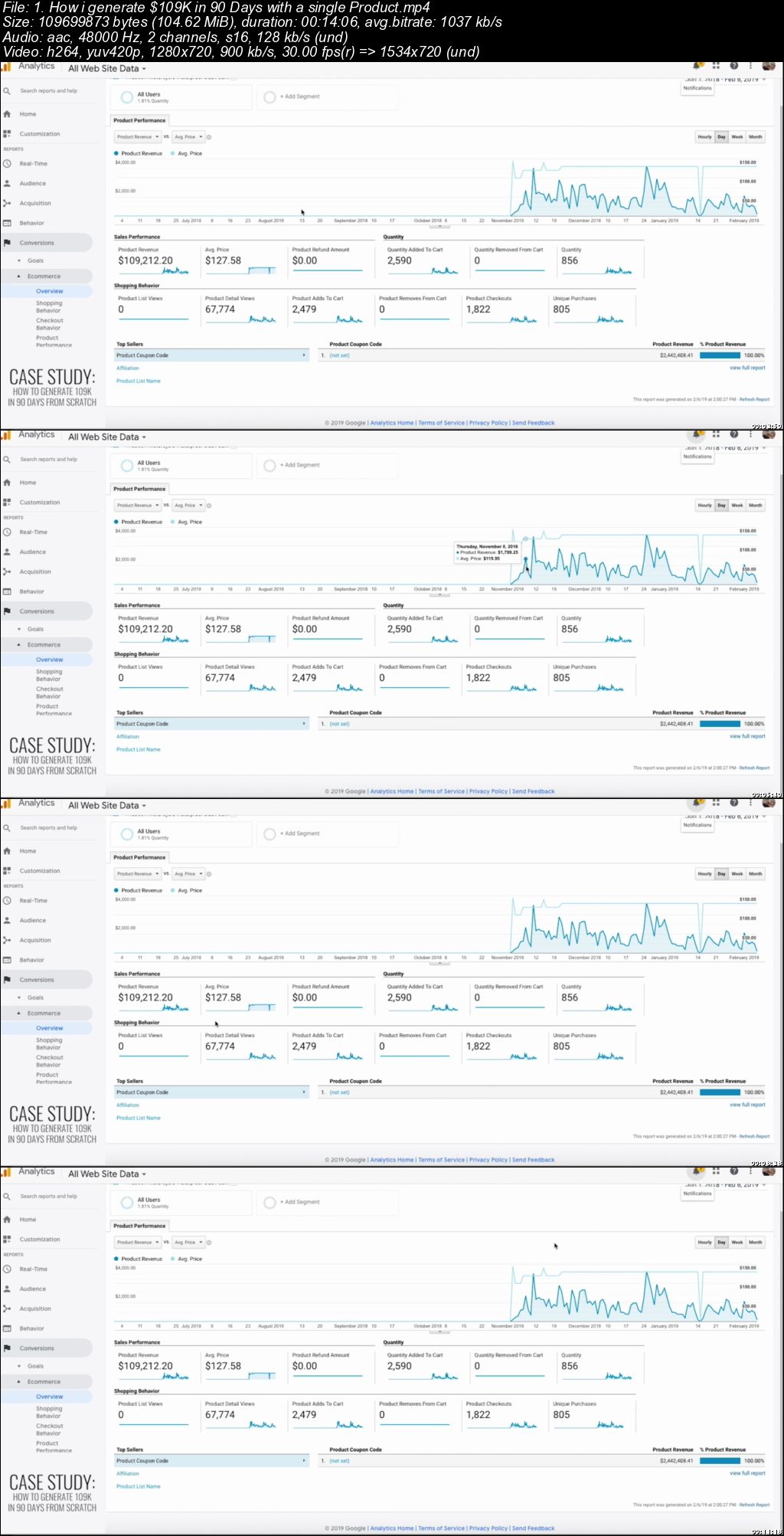The width and height of the screenshot is (784, 1536).
Task: Click the Product Revenue legend dot, top frame
Action: click(116, 154)
